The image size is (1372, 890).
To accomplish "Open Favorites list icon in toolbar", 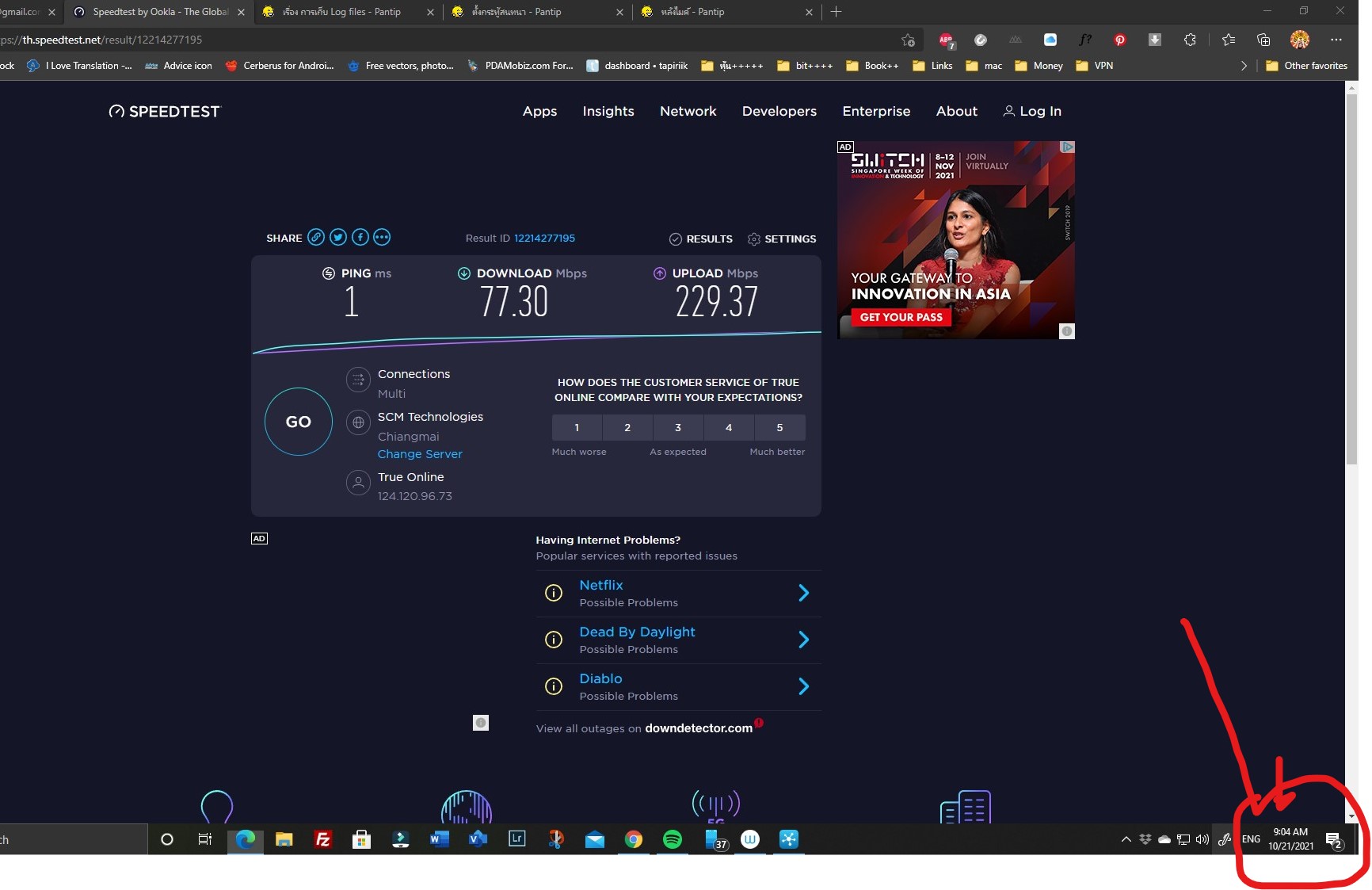I will pyautogui.click(x=1229, y=40).
